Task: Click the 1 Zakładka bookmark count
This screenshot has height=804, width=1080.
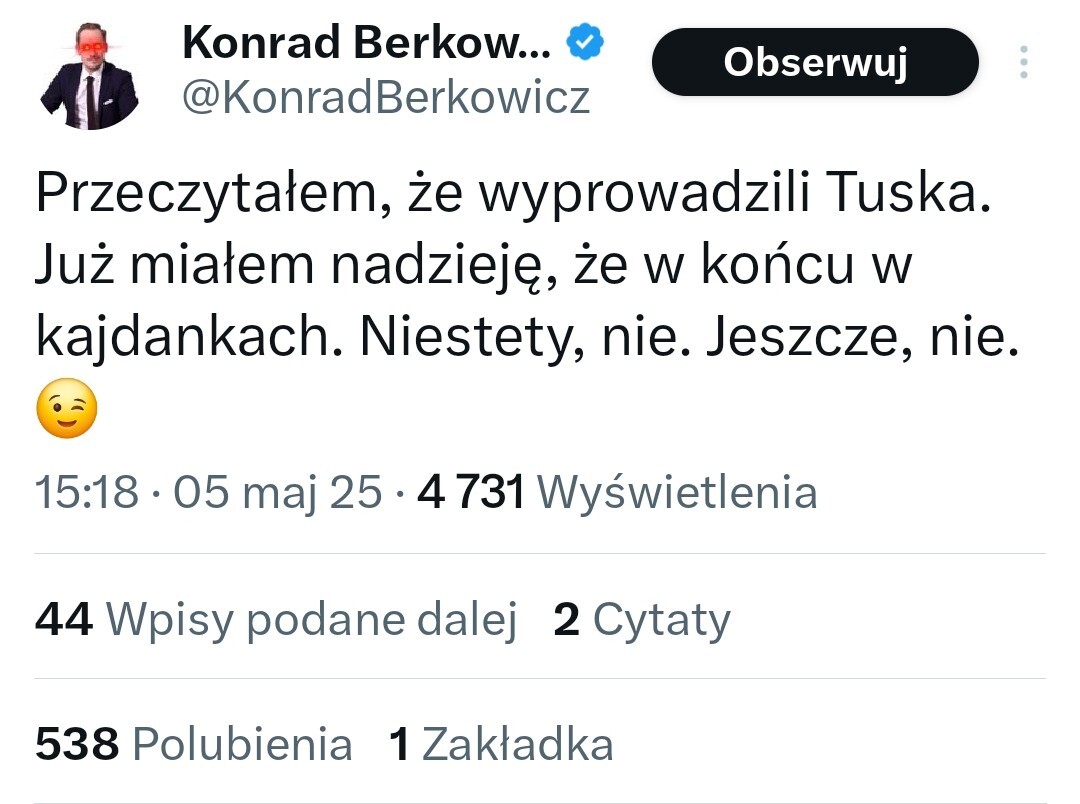Action: [500, 745]
